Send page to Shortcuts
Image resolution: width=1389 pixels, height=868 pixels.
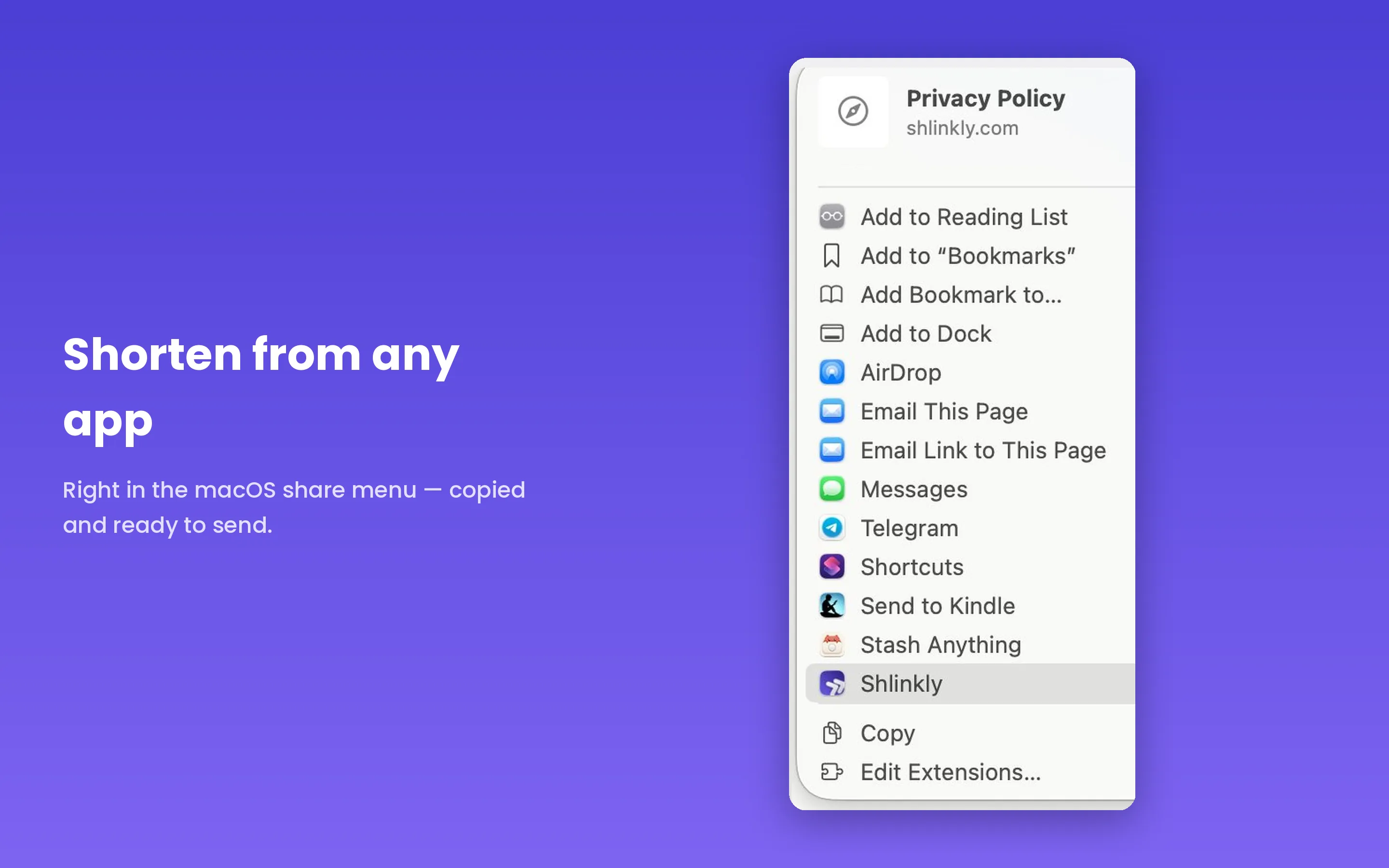coord(970,567)
